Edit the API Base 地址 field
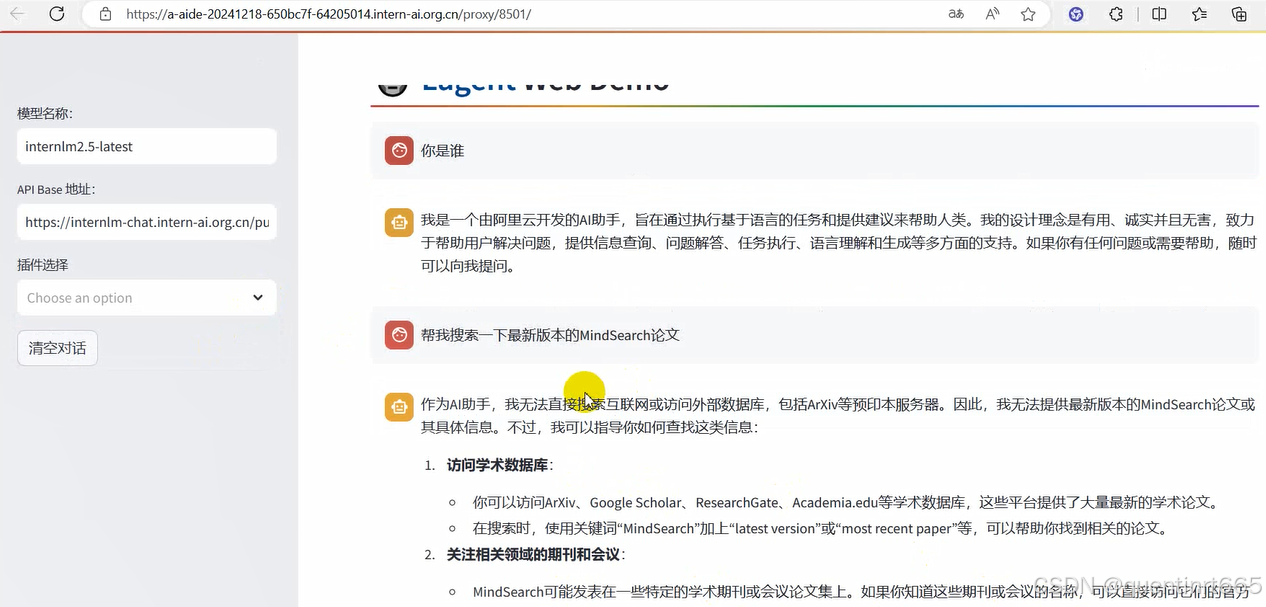 click(x=146, y=222)
